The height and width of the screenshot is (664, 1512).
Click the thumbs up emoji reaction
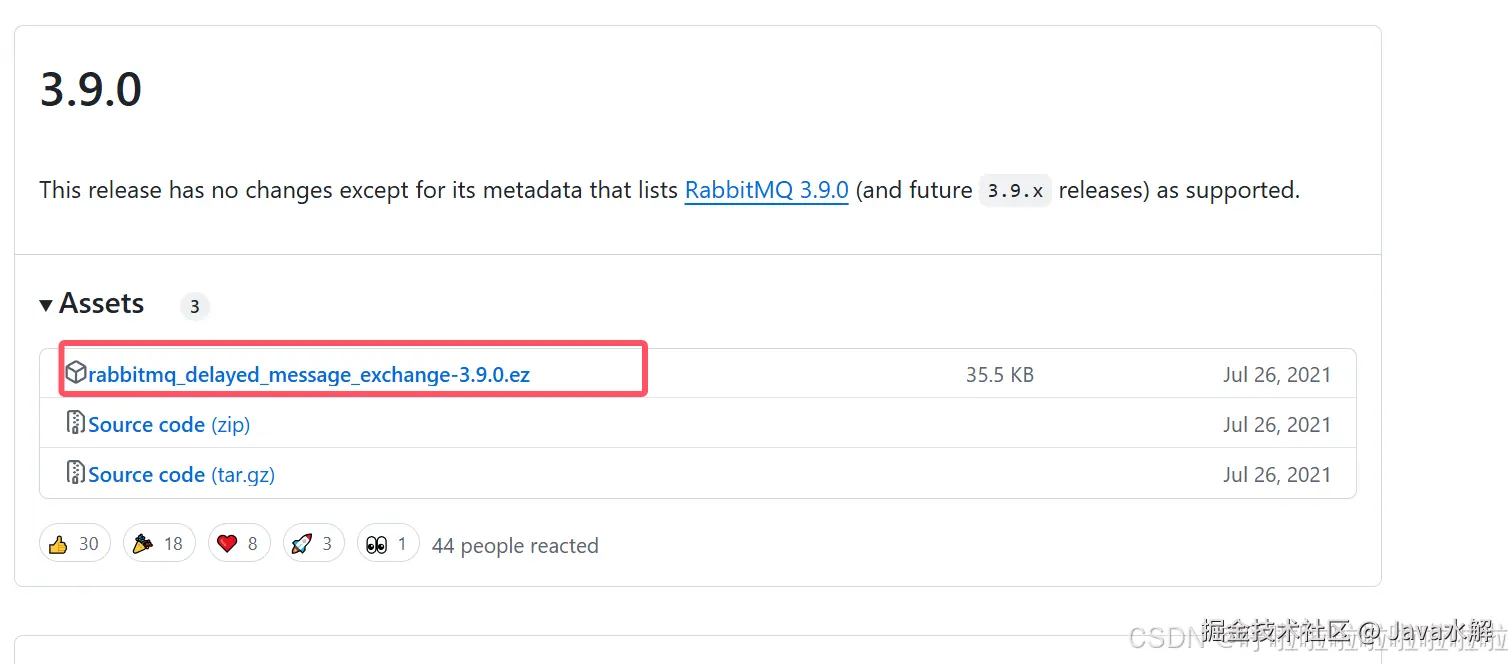[58, 544]
